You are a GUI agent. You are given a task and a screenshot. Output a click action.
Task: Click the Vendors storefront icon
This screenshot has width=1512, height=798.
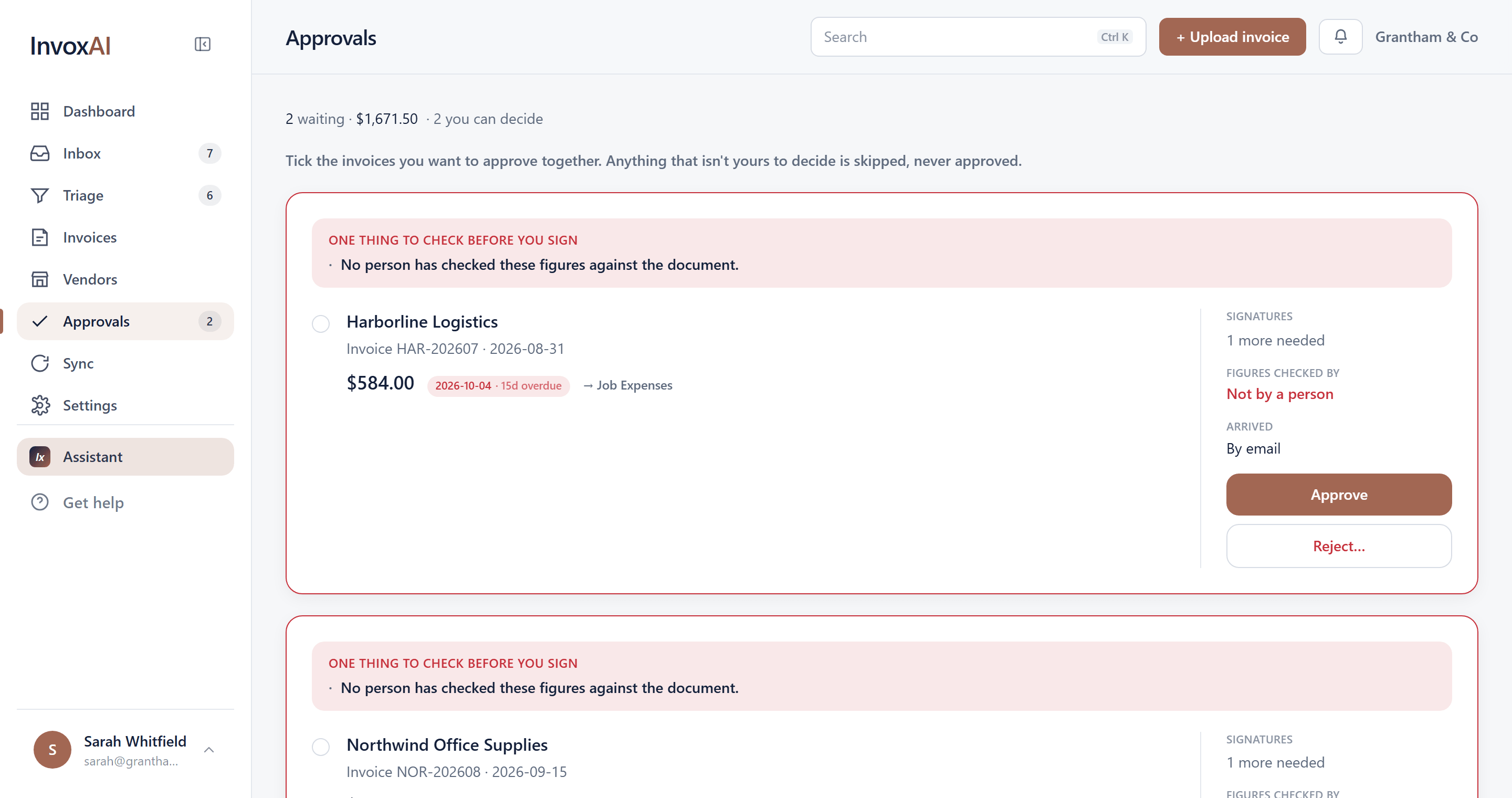[x=40, y=279]
